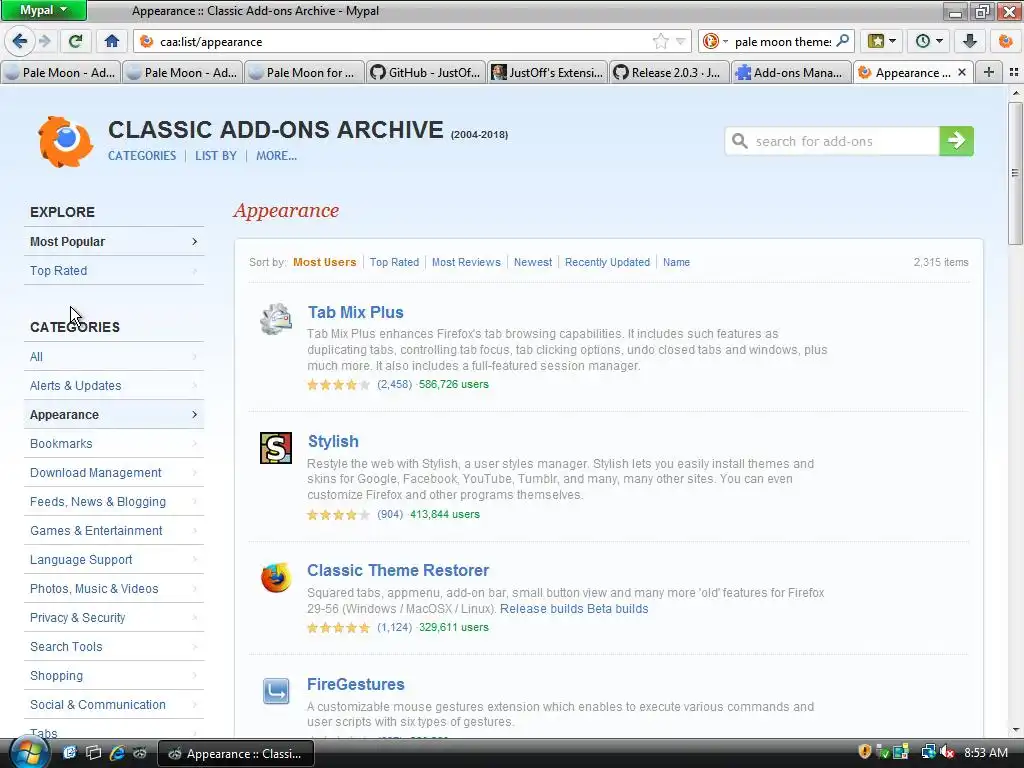Go back with the back arrow button
1024x768 pixels.
[x=20, y=41]
